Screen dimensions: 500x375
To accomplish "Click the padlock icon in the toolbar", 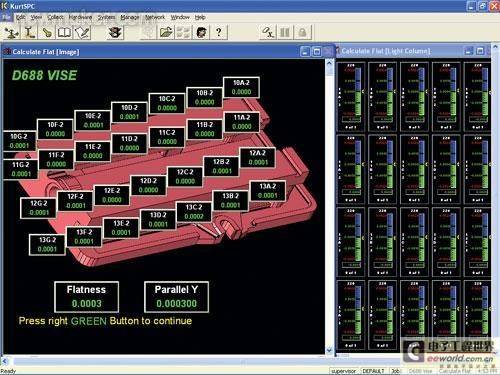I will 302,32.
